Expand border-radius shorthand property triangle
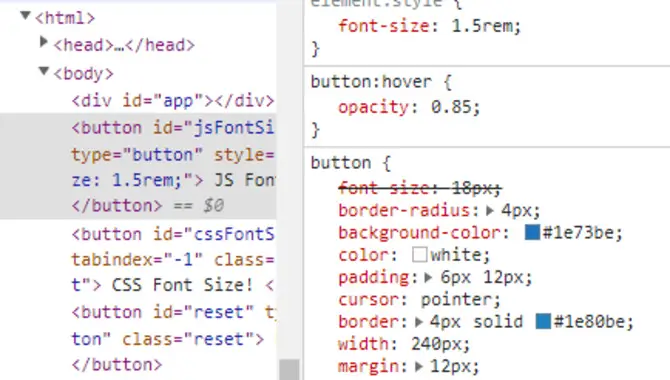The image size is (670, 380). pos(490,210)
